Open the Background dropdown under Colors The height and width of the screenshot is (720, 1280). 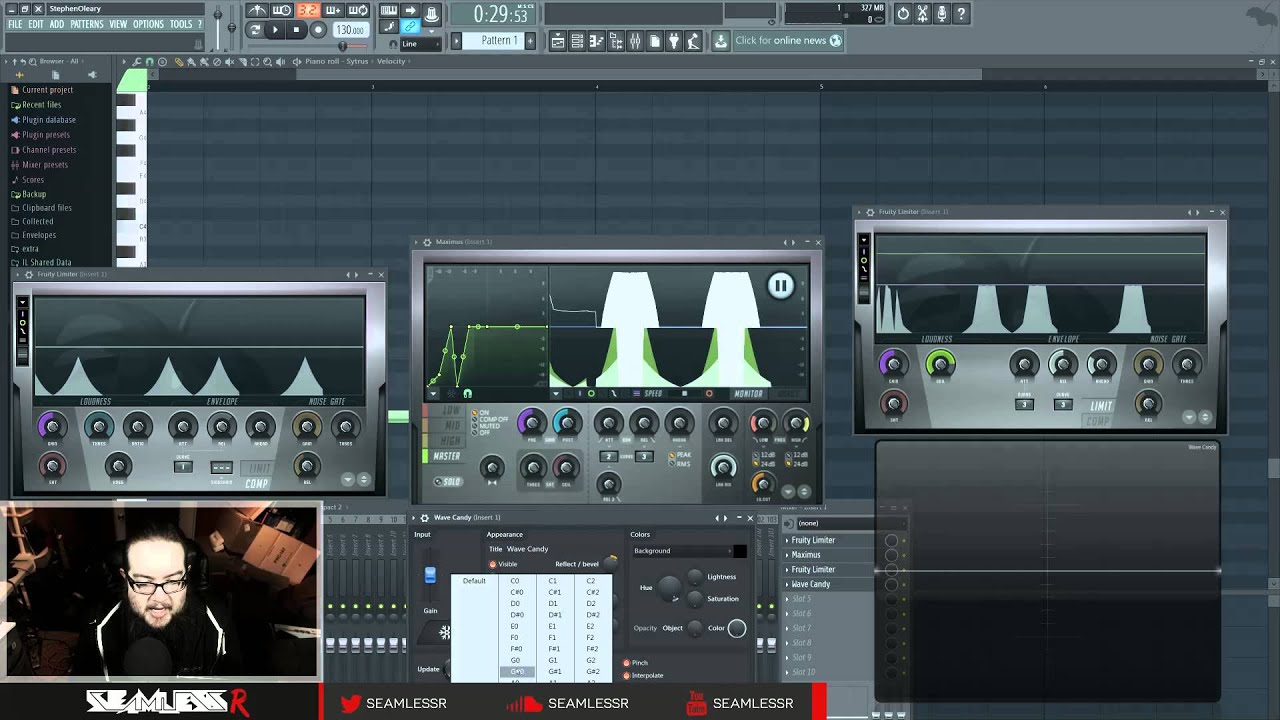point(683,551)
